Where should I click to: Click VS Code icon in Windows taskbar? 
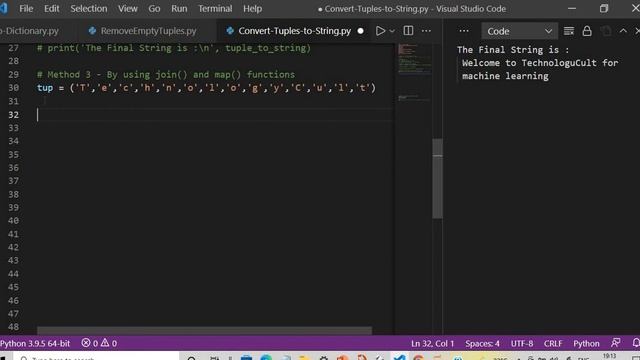pos(400,357)
